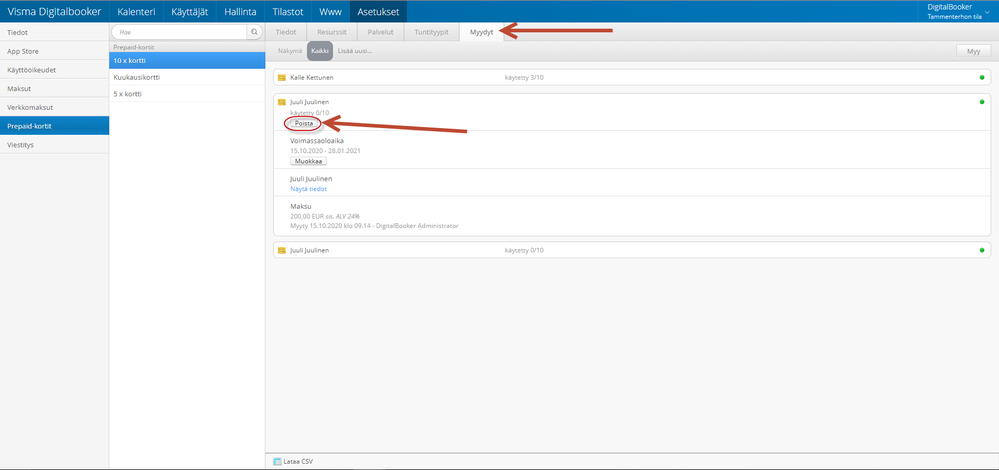Click Lisää uusi... option
999x470 pixels.
pyautogui.click(x=355, y=51)
